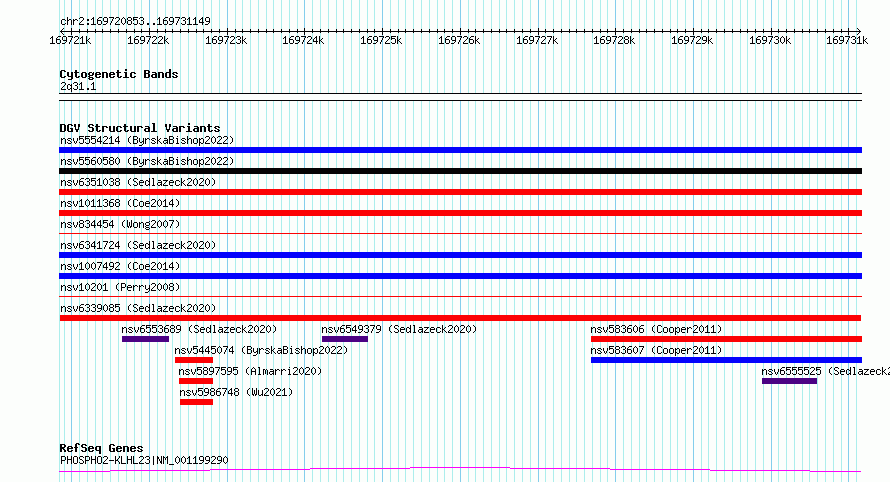Select the nsv1011368 (Coe2014) label
This screenshot has height=482, width=890.
(120, 203)
